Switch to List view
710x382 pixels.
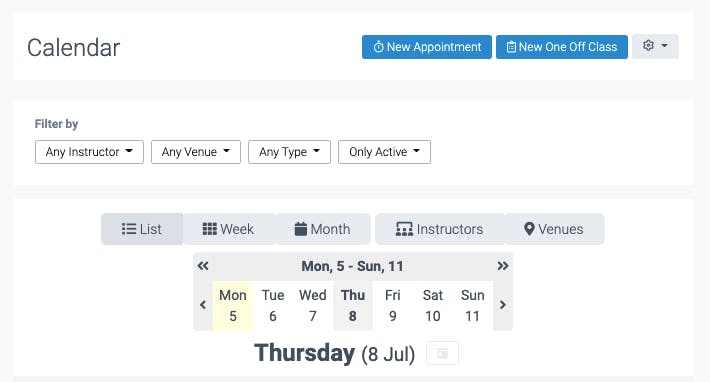click(x=142, y=229)
